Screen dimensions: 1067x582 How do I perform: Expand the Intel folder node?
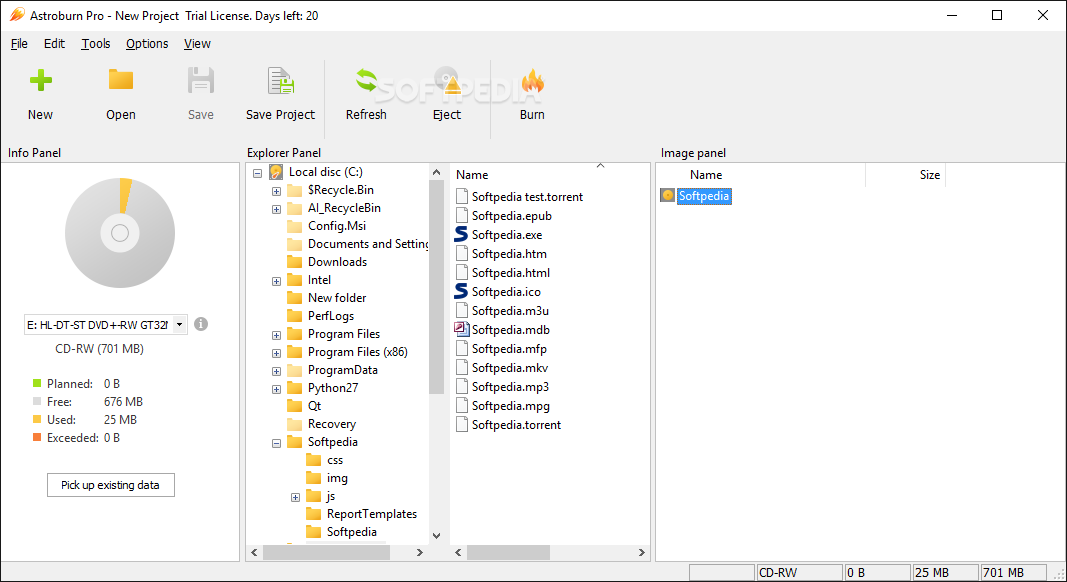(276, 281)
